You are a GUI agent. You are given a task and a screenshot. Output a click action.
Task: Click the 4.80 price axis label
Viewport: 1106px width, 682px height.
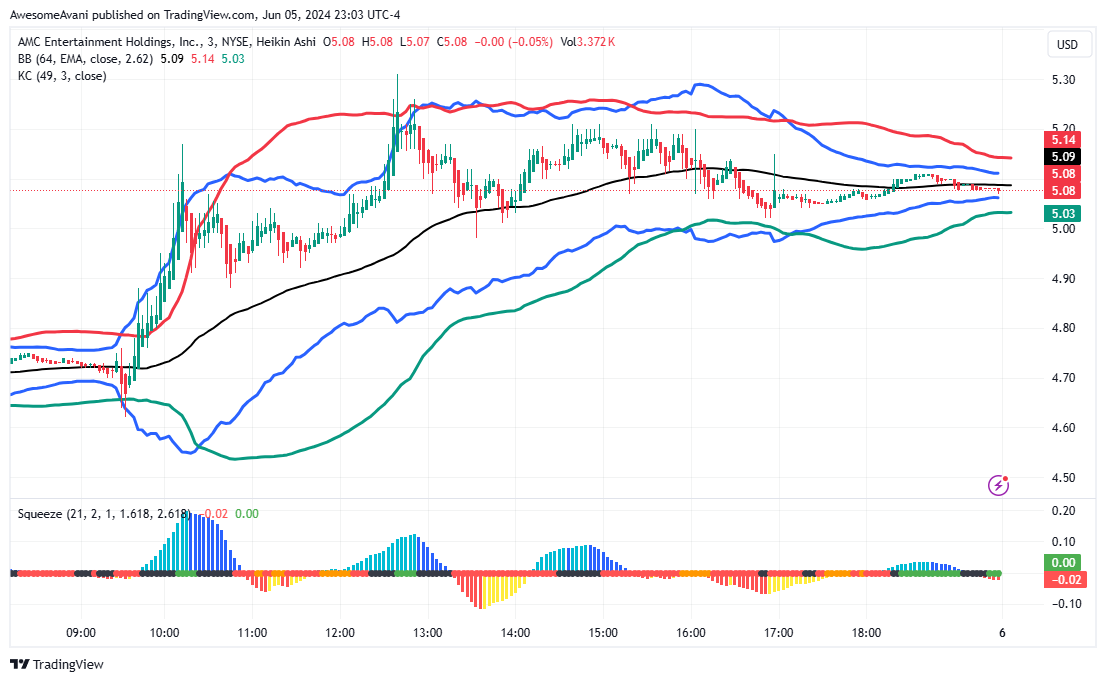pos(1063,328)
